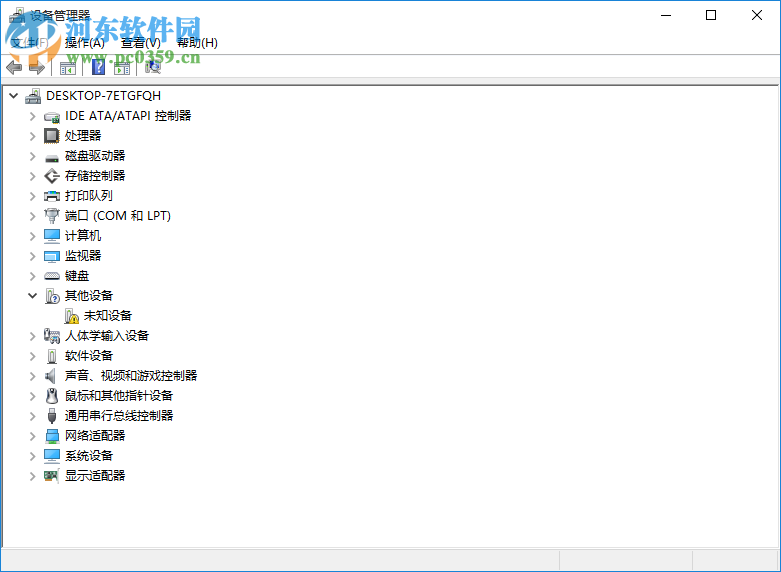Open the 操作(A) menu
Image resolution: width=781 pixels, height=572 pixels.
point(85,43)
